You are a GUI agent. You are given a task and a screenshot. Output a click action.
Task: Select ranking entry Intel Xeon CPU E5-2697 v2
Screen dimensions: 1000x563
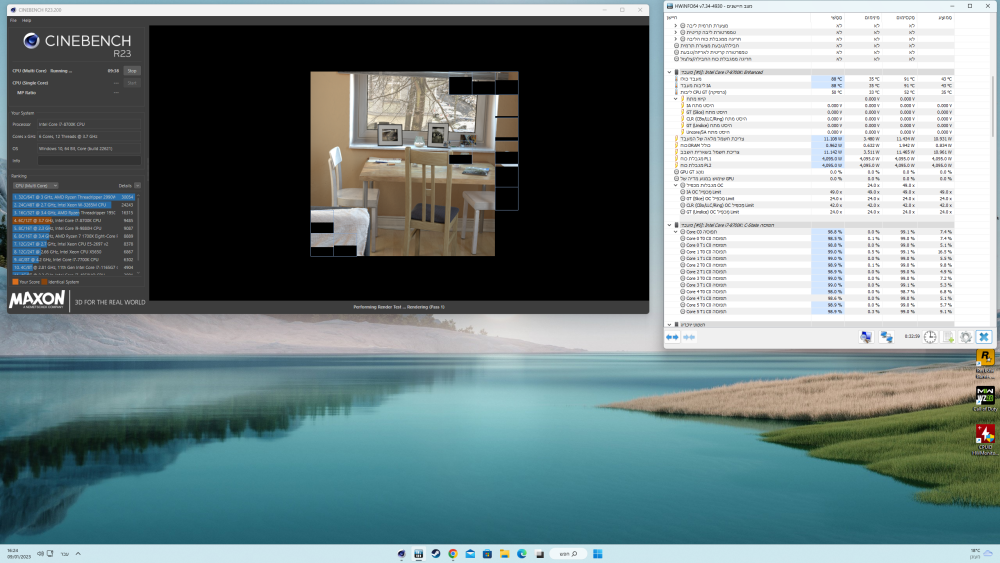click(x=73, y=244)
